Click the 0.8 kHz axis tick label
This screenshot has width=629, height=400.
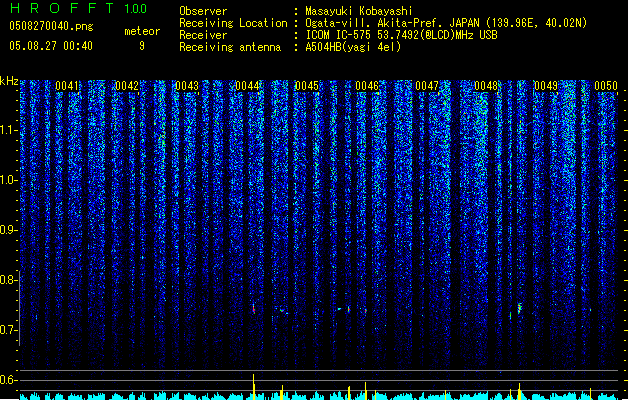pyautogui.click(x=8, y=280)
